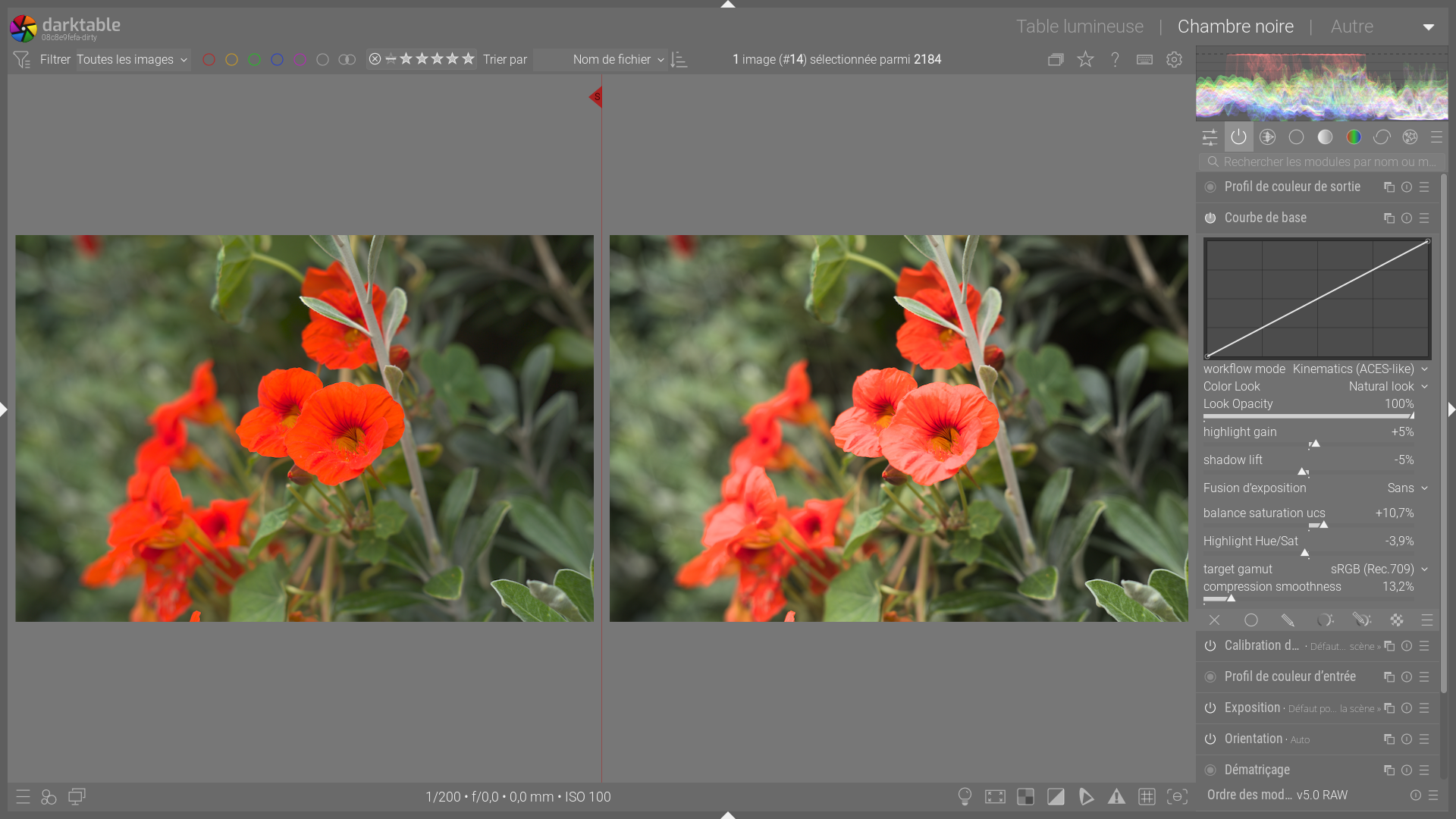Select the drawn mask pencil icon
The height and width of the screenshot is (819, 1456).
point(1288,620)
